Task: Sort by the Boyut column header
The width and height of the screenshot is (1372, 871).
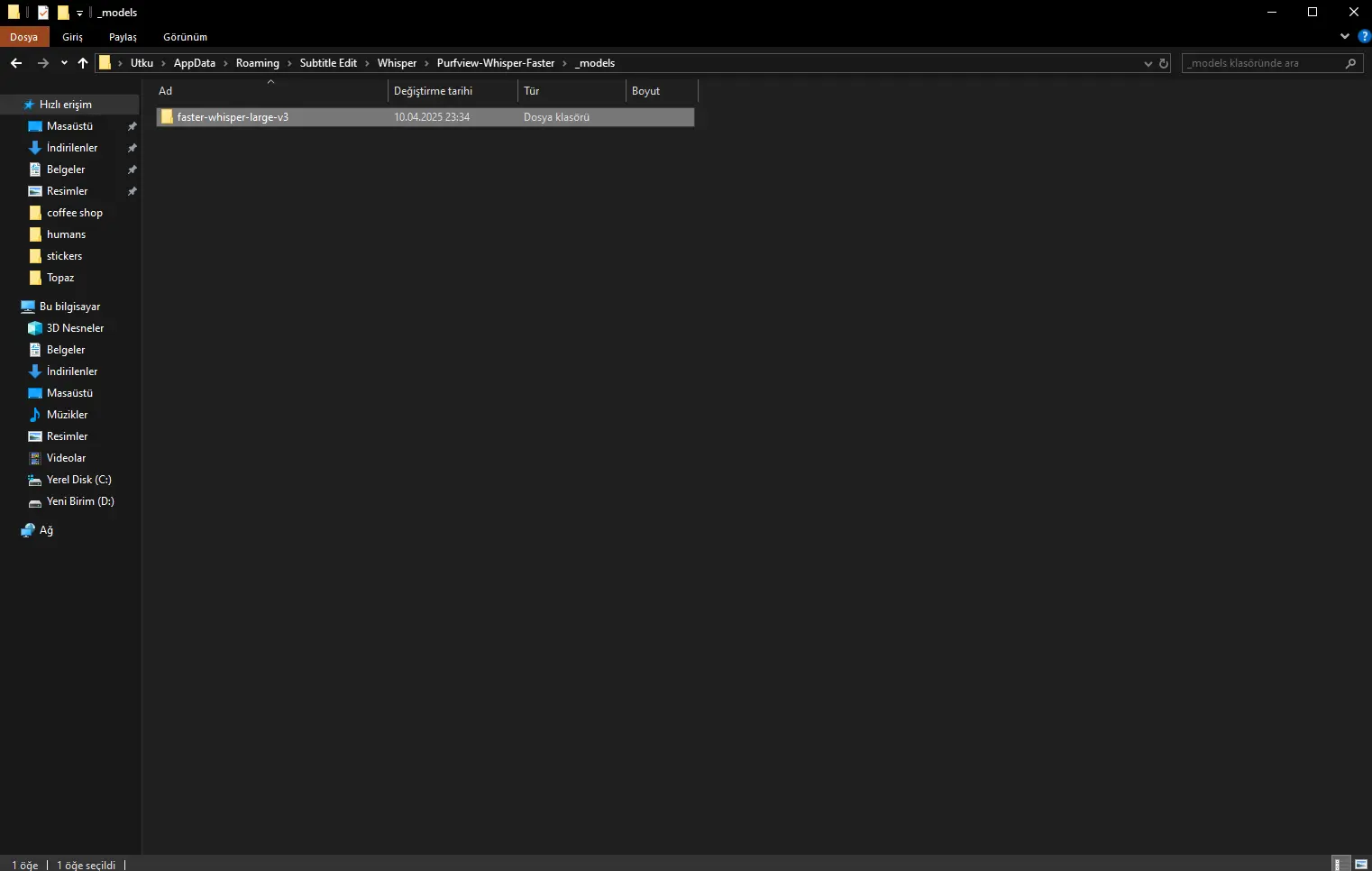Action: point(662,91)
